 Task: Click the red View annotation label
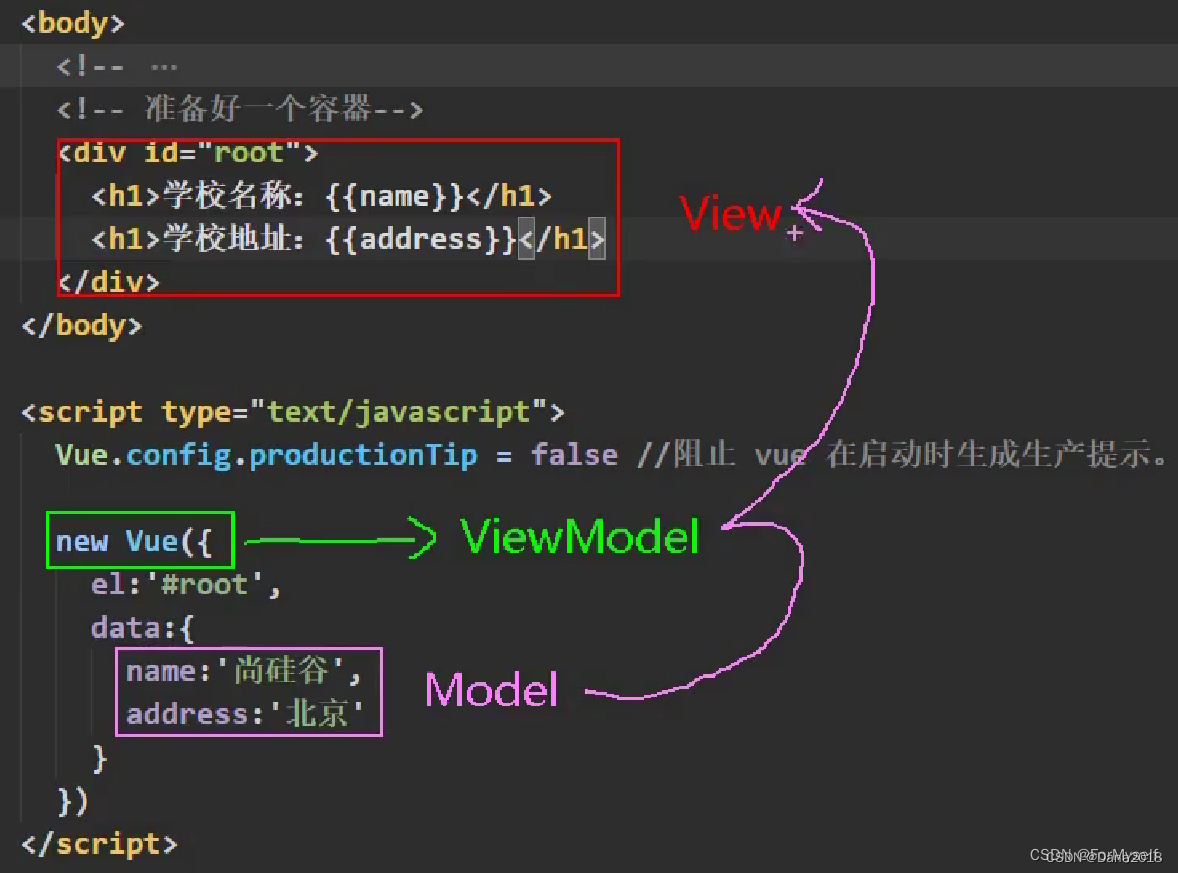731,213
